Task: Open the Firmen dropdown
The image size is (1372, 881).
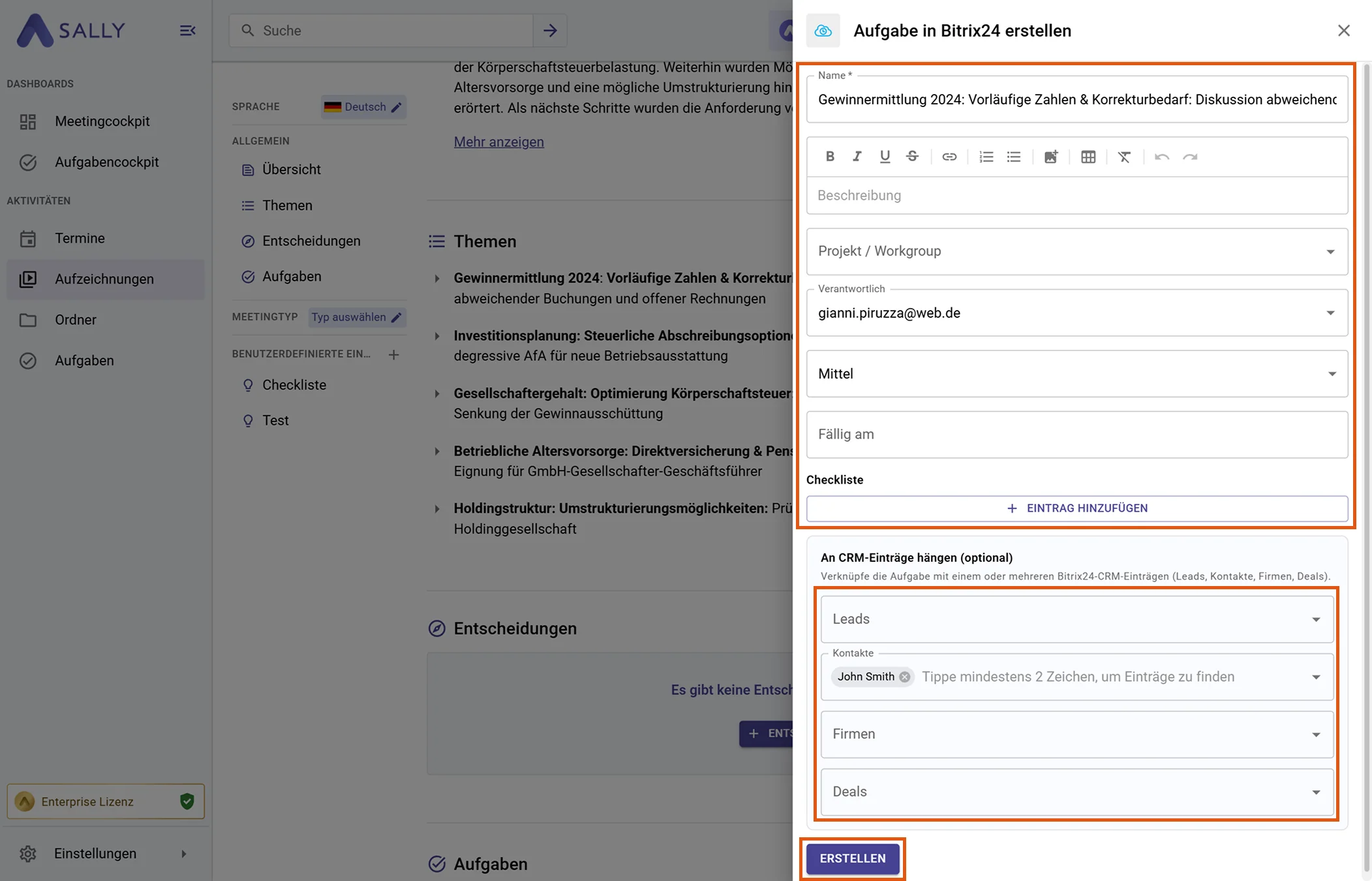Action: point(1077,734)
